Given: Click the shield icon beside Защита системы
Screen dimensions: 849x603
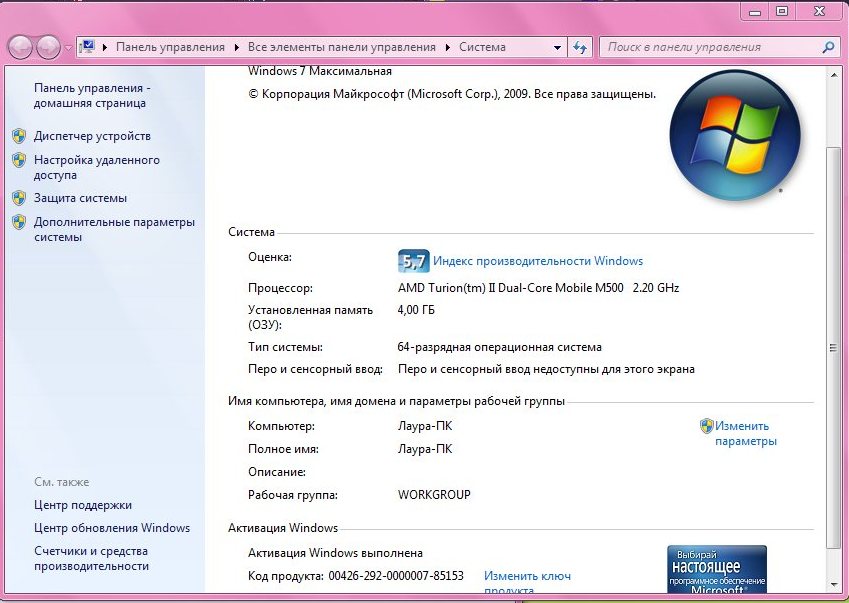Looking at the screenshot, I should tap(19, 198).
